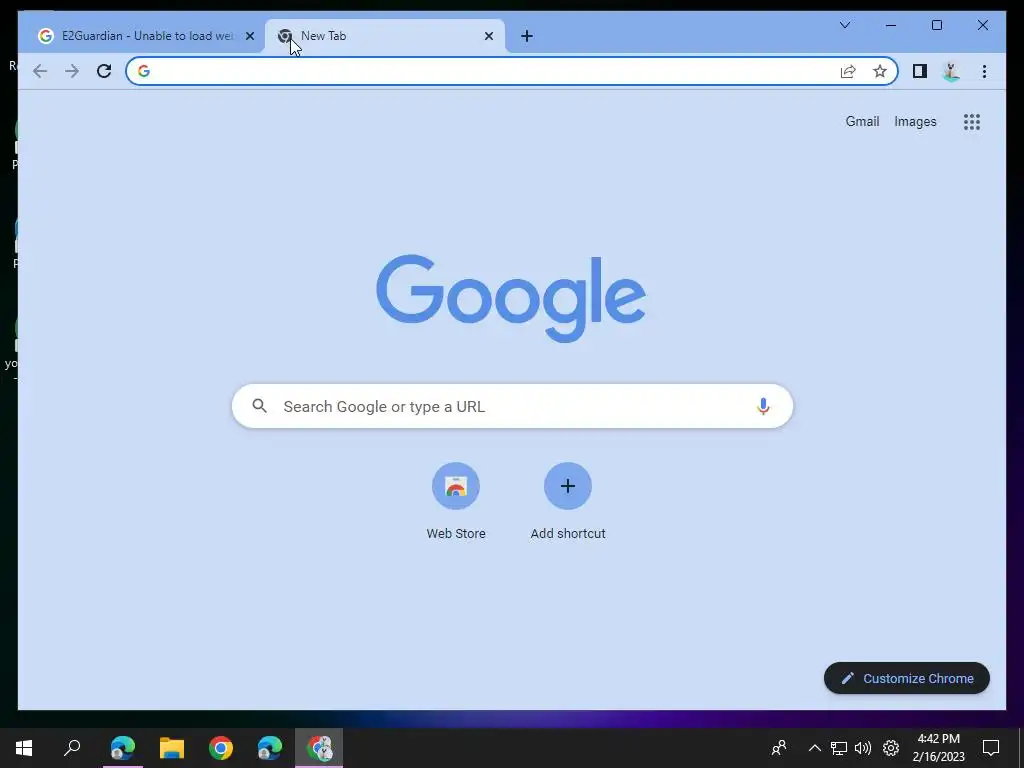Close the New Tab tab

[488, 36]
